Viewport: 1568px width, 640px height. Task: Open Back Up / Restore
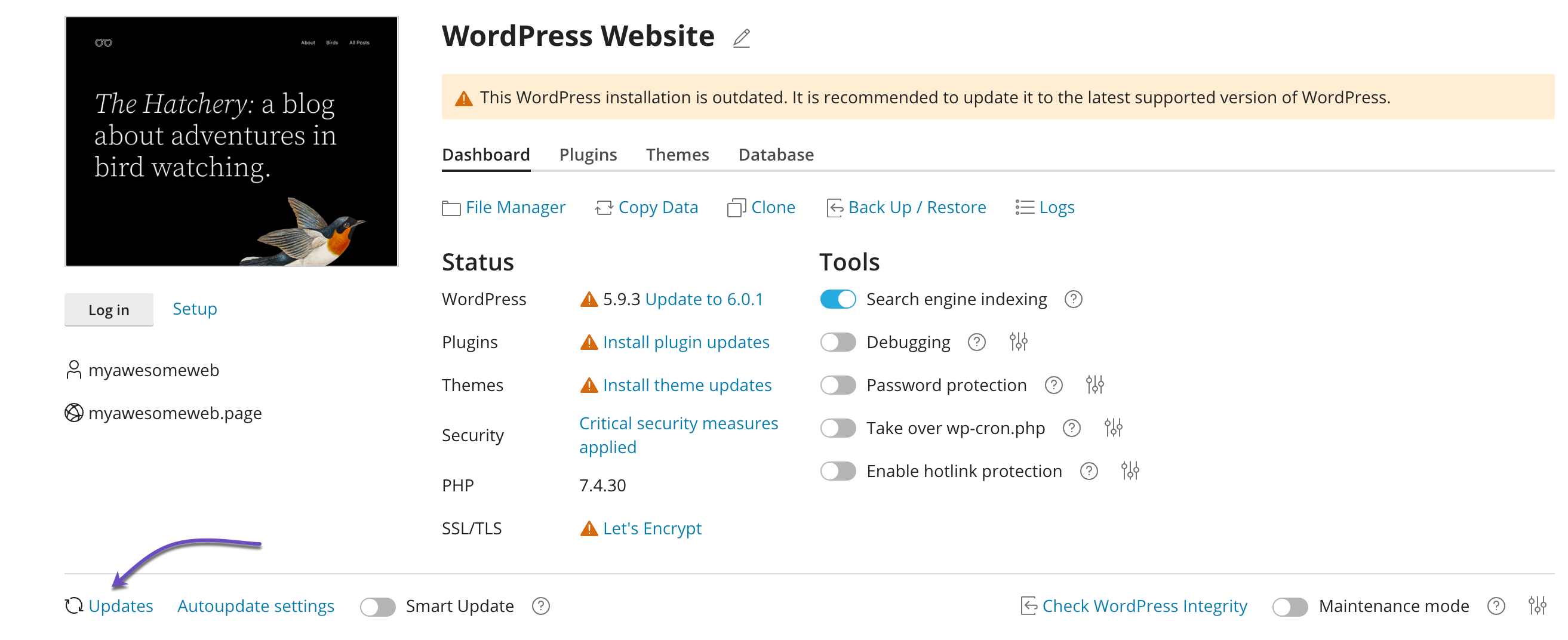(x=917, y=207)
